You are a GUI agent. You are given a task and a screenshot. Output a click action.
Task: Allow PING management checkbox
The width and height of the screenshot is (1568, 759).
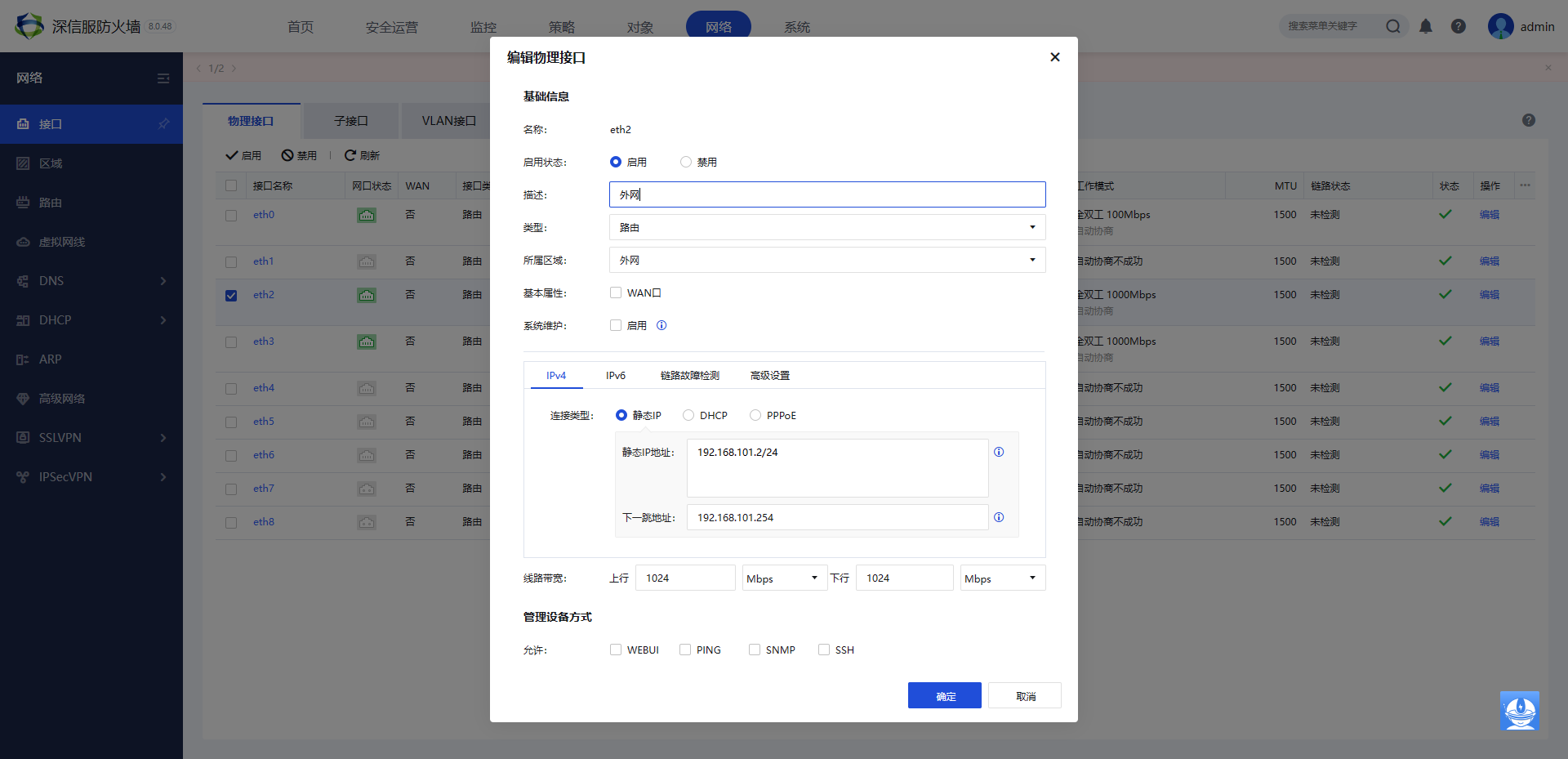click(x=685, y=650)
